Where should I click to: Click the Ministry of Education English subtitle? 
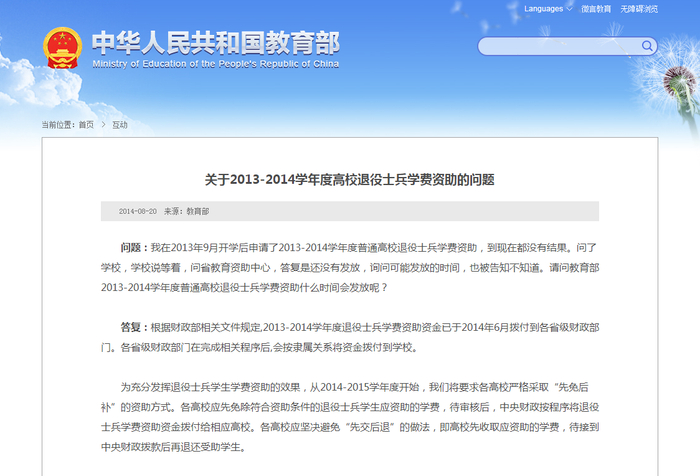pyautogui.click(x=216, y=64)
